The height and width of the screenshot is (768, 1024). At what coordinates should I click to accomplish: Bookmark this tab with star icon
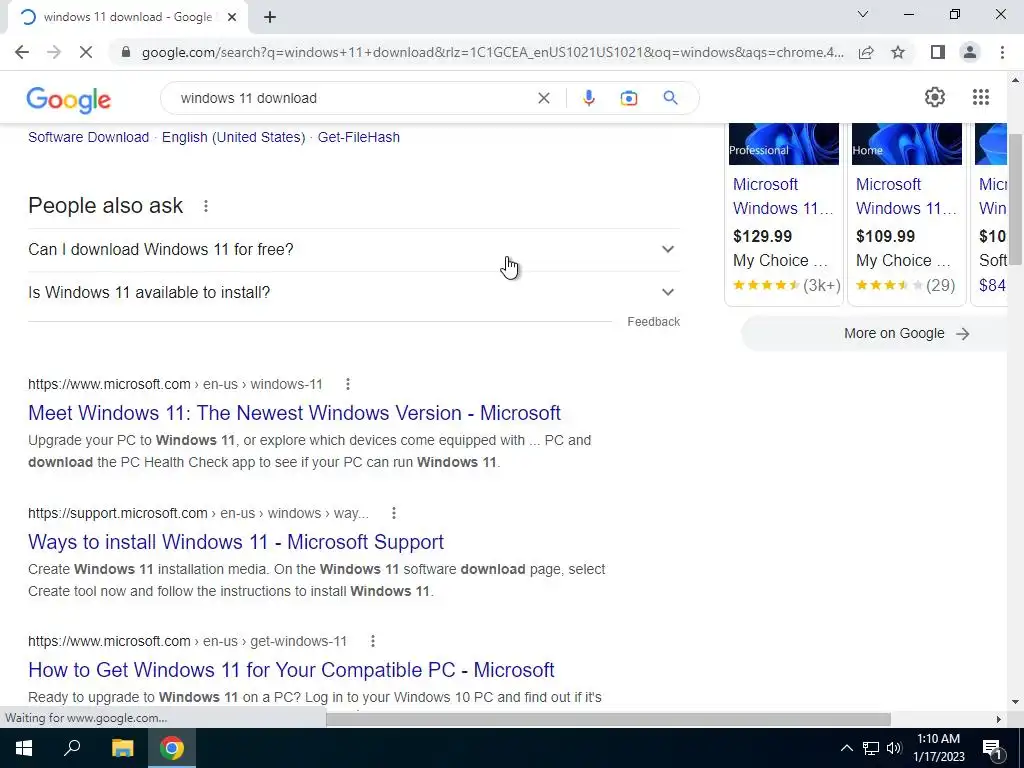point(898,52)
